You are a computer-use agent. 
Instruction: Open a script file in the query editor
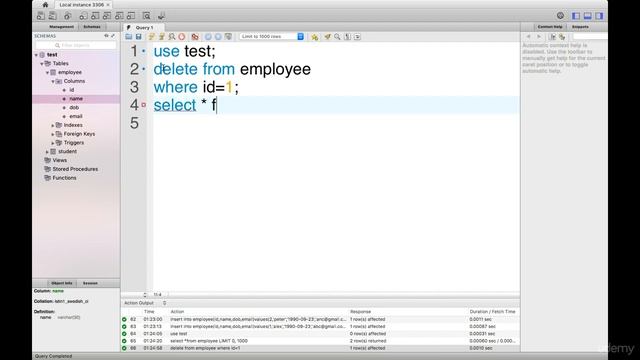(x=129, y=37)
